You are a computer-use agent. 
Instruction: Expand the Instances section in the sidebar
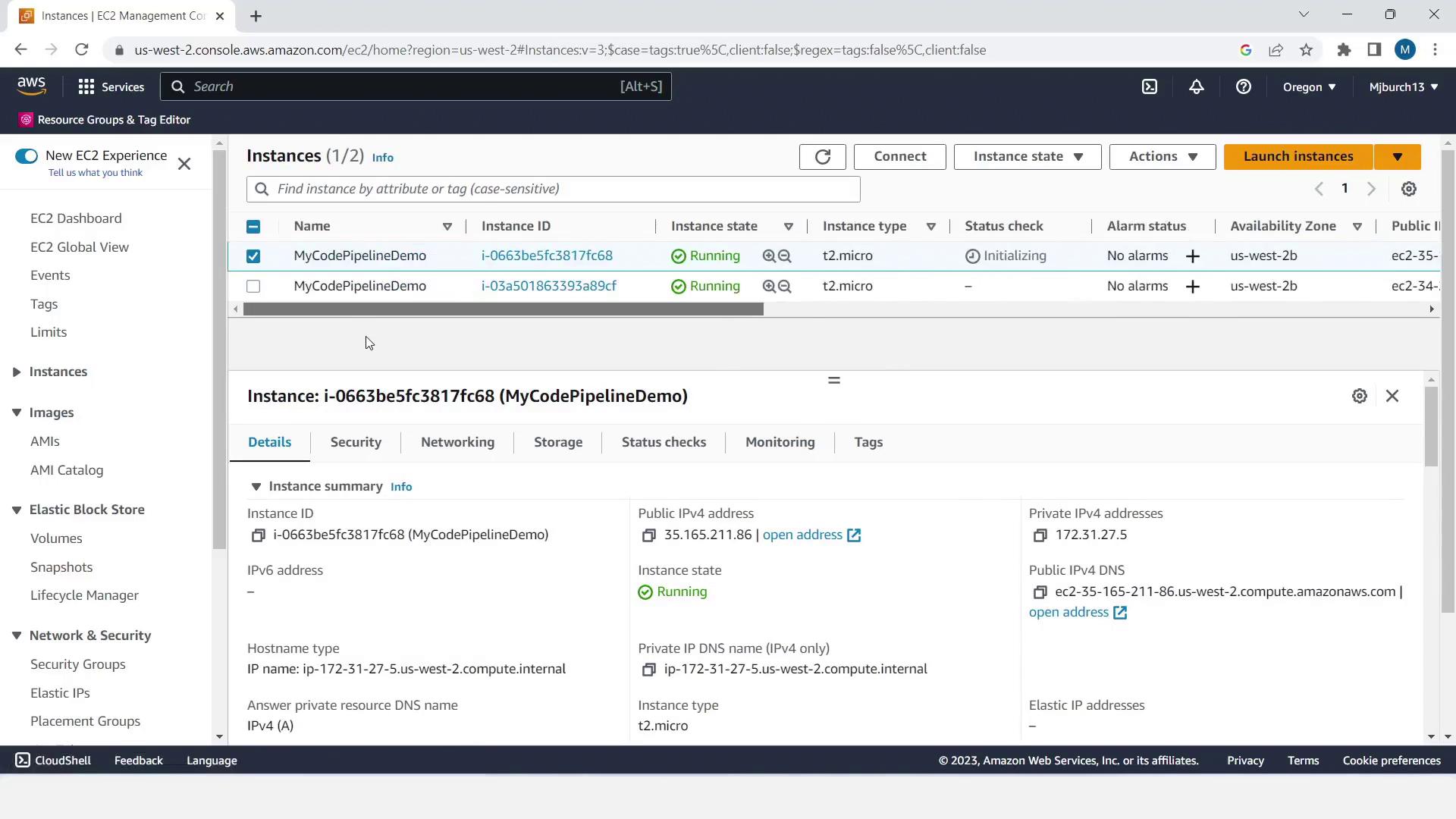click(x=17, y=372)
